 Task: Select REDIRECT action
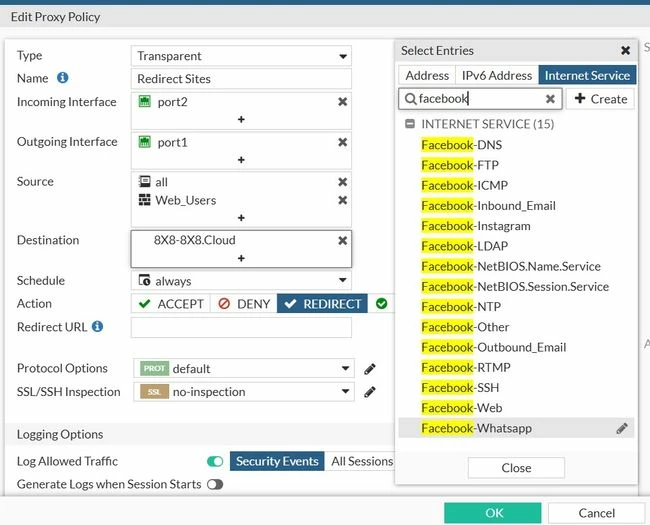tap(322, 304)
